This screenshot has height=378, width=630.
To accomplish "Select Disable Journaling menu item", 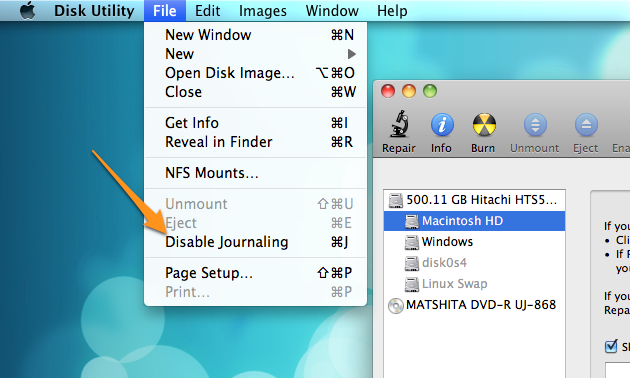I will [256, 242].
